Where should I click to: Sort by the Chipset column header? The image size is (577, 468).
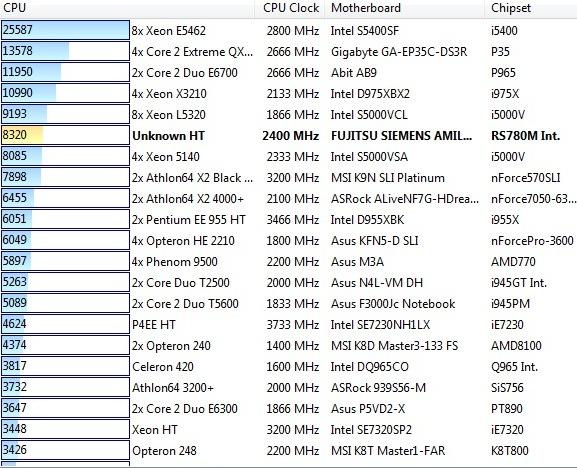tap(531, 8)
